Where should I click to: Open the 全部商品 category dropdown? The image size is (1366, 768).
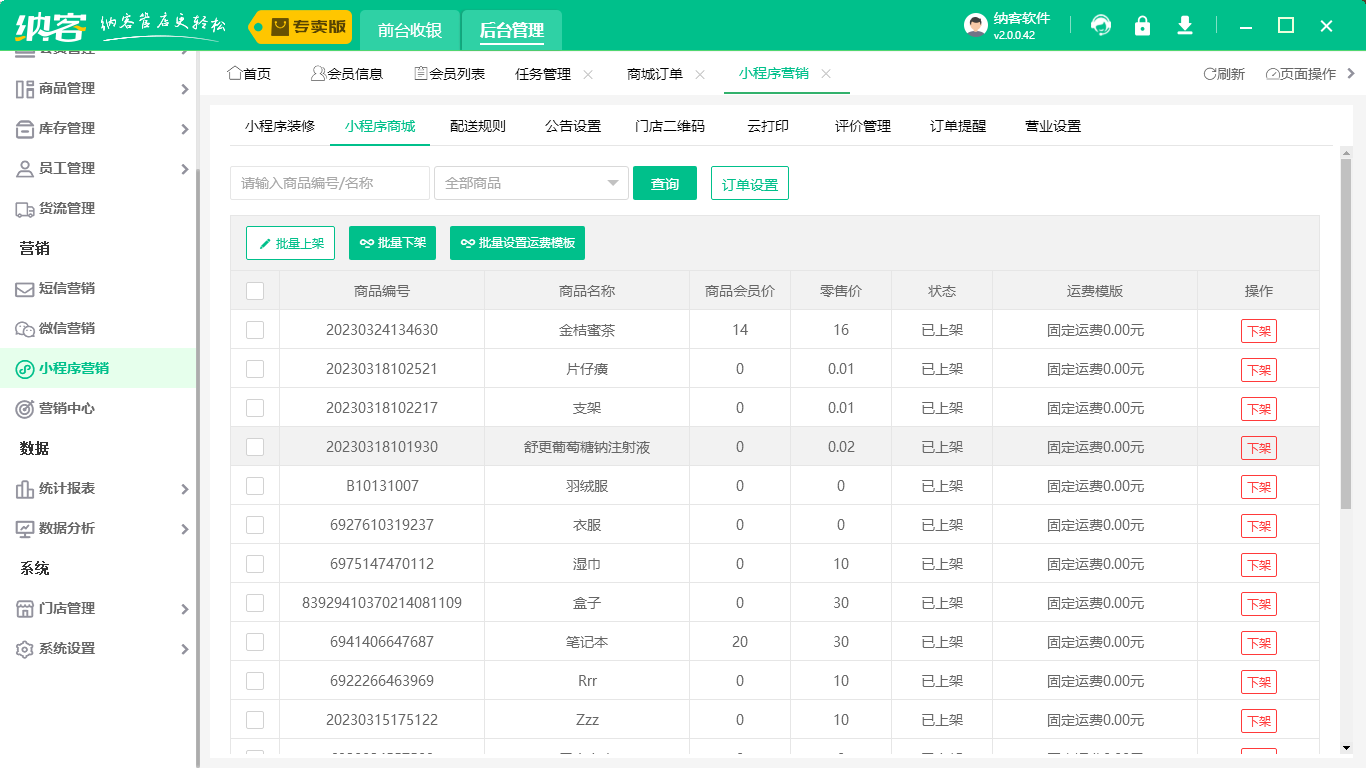pos(530,183)
